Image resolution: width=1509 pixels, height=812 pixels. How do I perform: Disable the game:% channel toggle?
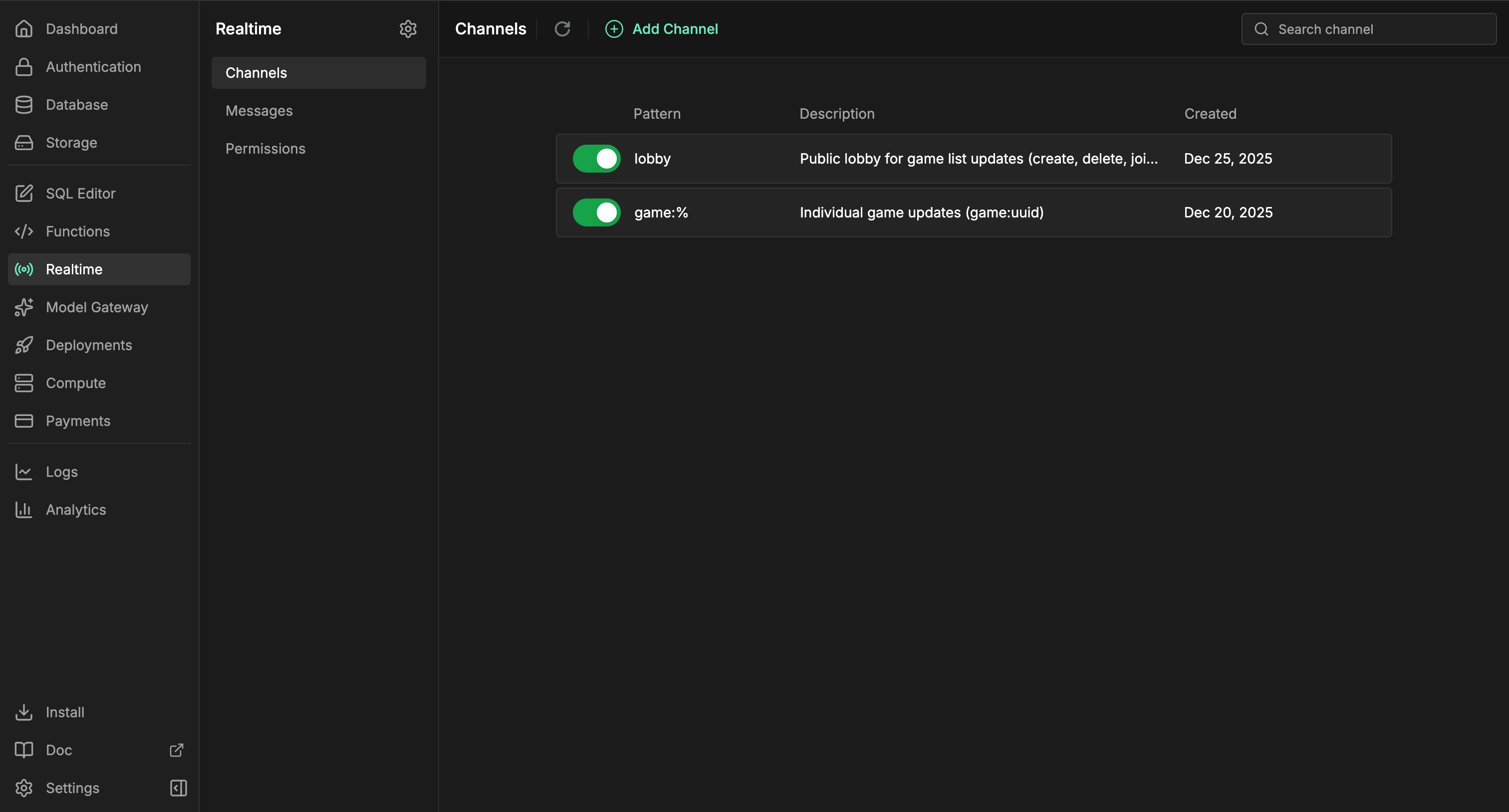click(596, 212)
